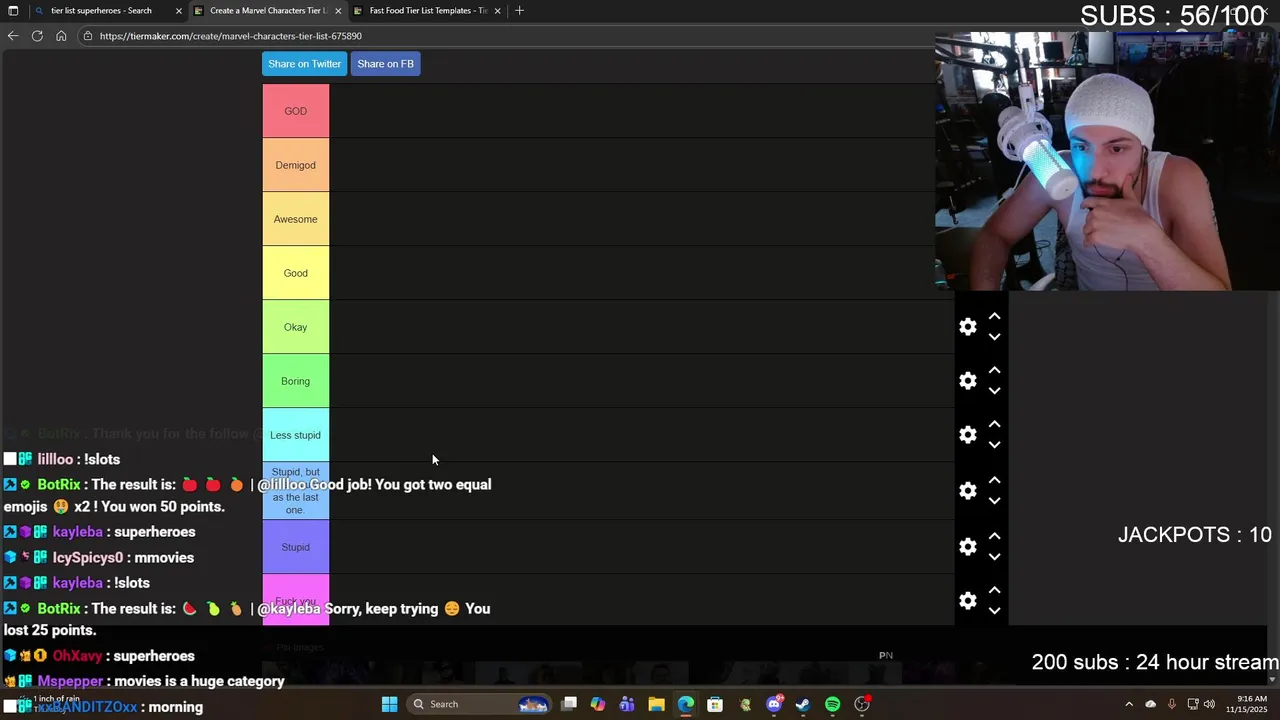Open the tab actions menu icon

point(13,11)
